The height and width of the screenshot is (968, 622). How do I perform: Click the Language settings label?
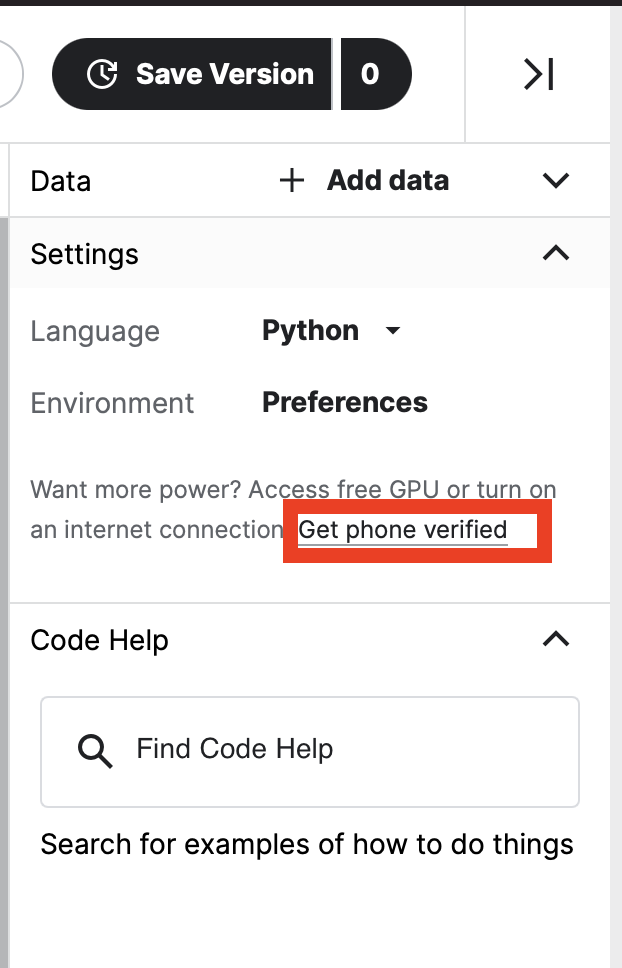coord(95,331)
